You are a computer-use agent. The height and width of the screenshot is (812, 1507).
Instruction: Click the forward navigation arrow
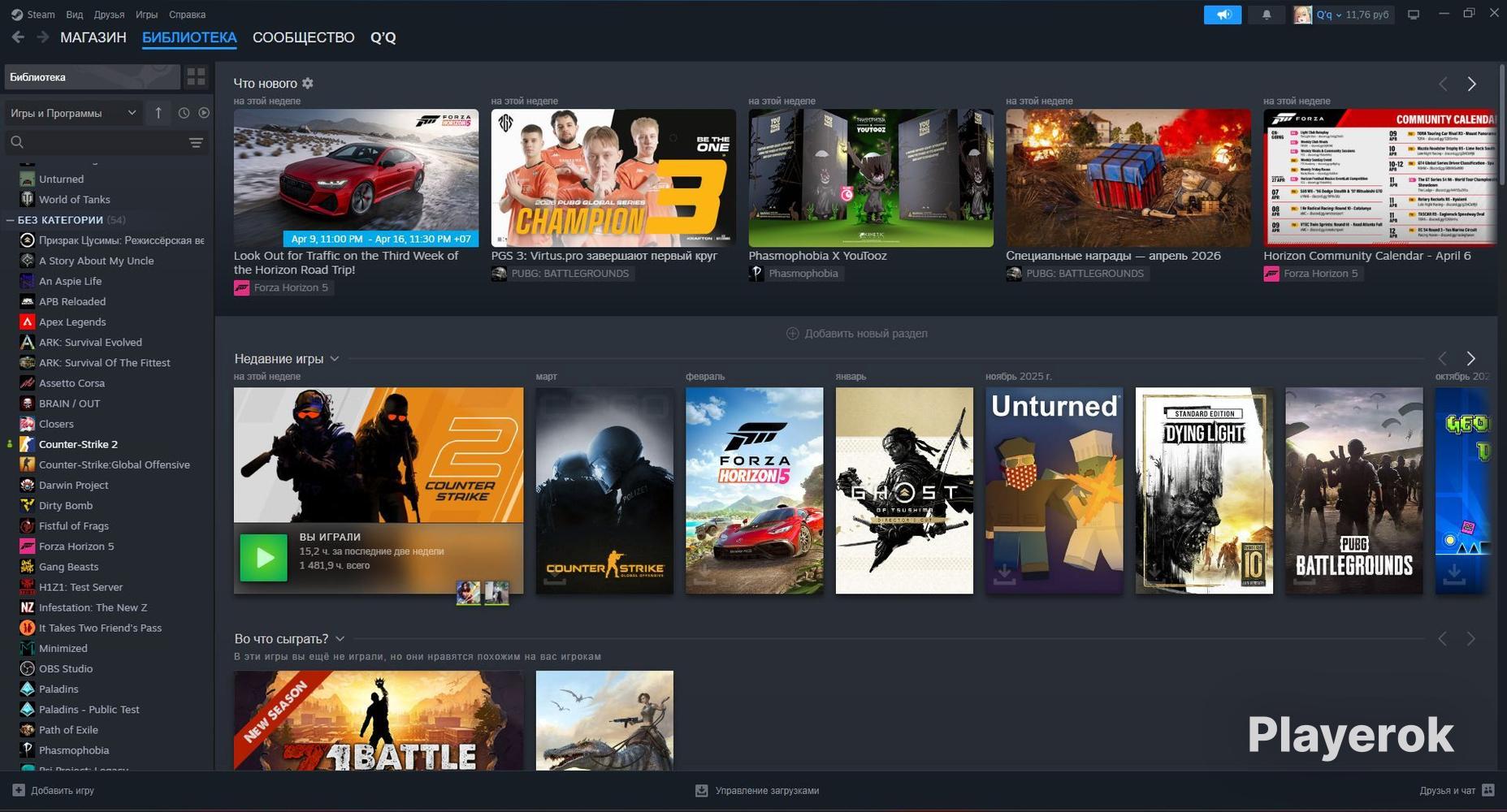click(x=42, y=37)
